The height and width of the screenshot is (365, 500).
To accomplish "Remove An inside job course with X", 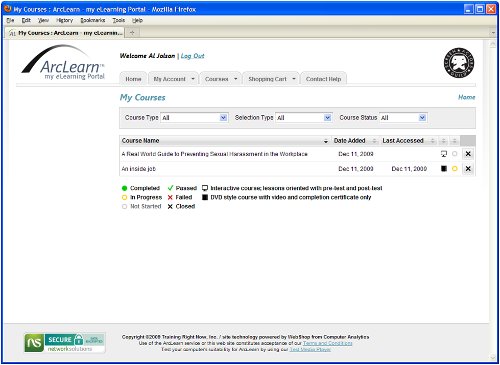I will pos(468,169).
